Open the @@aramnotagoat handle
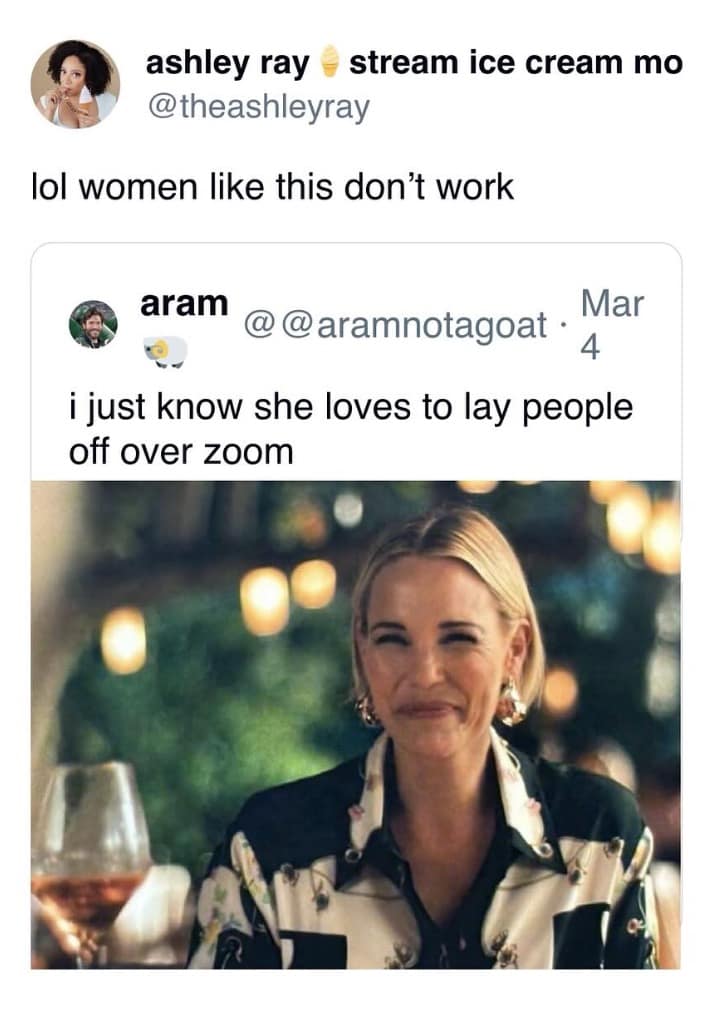The image size is (712, 1010). tap(396, 325)
